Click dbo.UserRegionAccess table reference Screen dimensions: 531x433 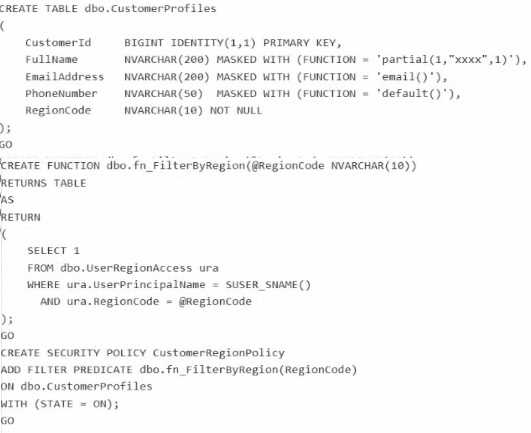pyautogui.click(x=126, y=268)
